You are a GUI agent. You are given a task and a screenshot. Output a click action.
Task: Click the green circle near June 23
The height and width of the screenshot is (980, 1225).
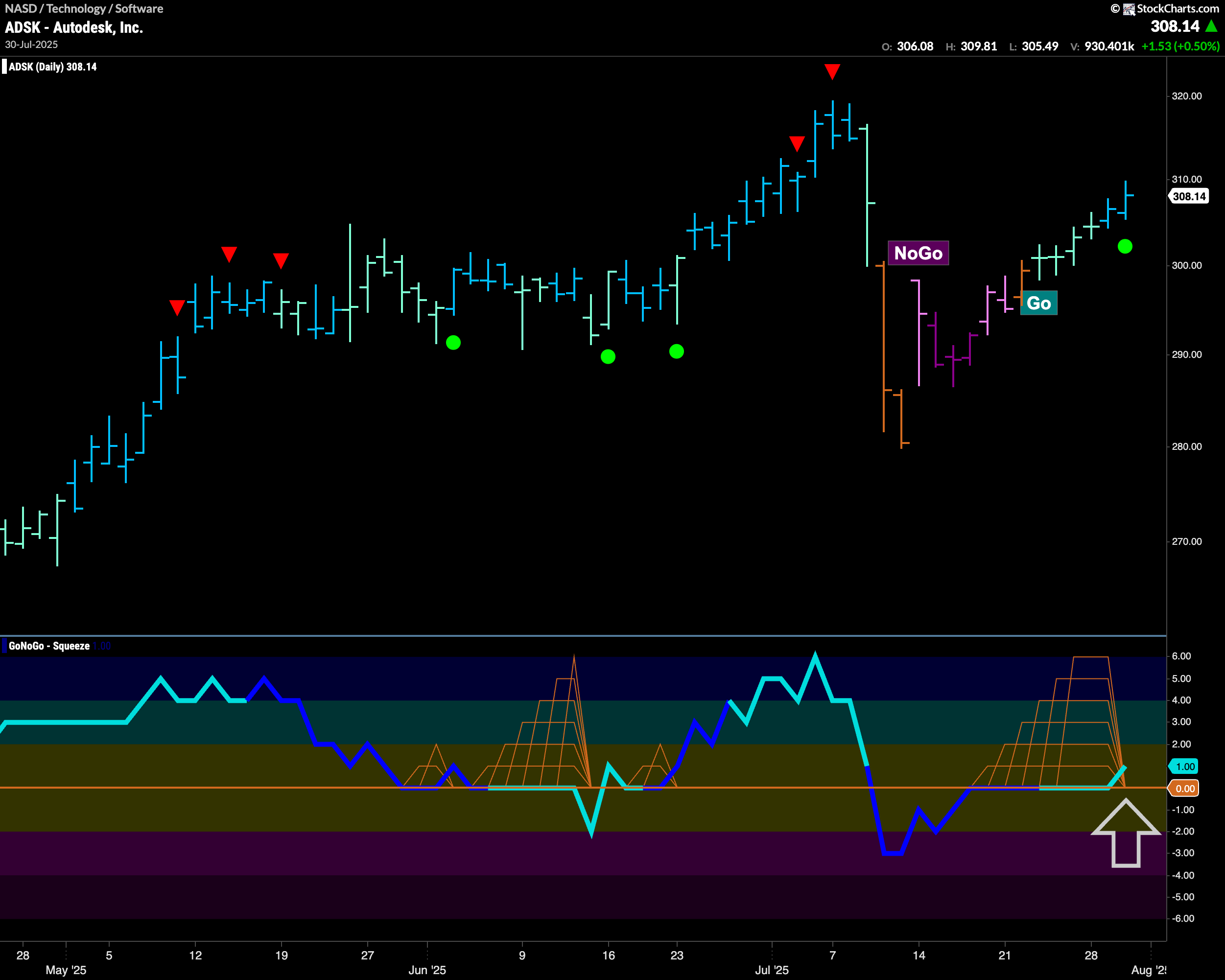click(677, 351)
